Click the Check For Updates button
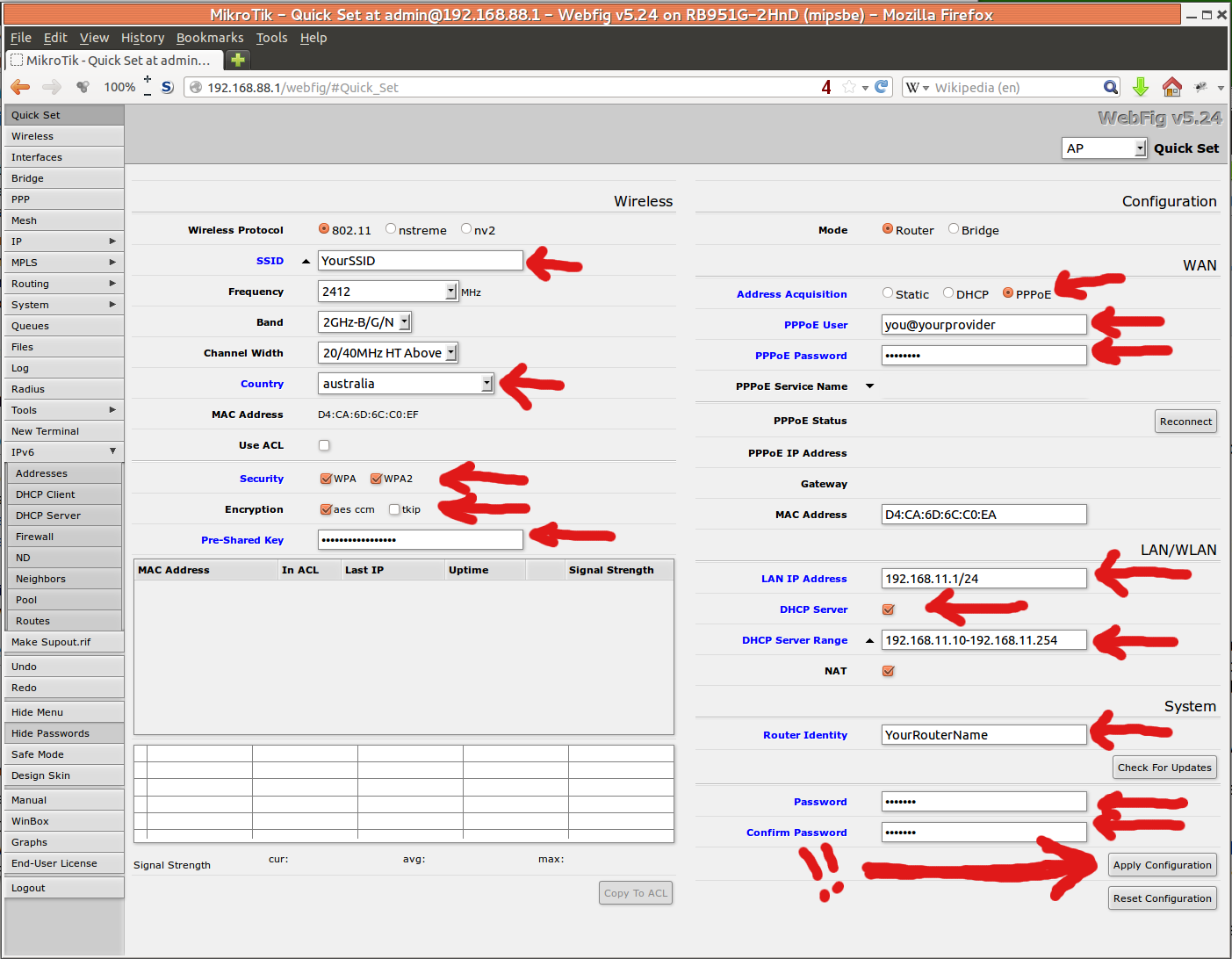This screenshot has height=959, width=1232. [x=1164, y=768]
